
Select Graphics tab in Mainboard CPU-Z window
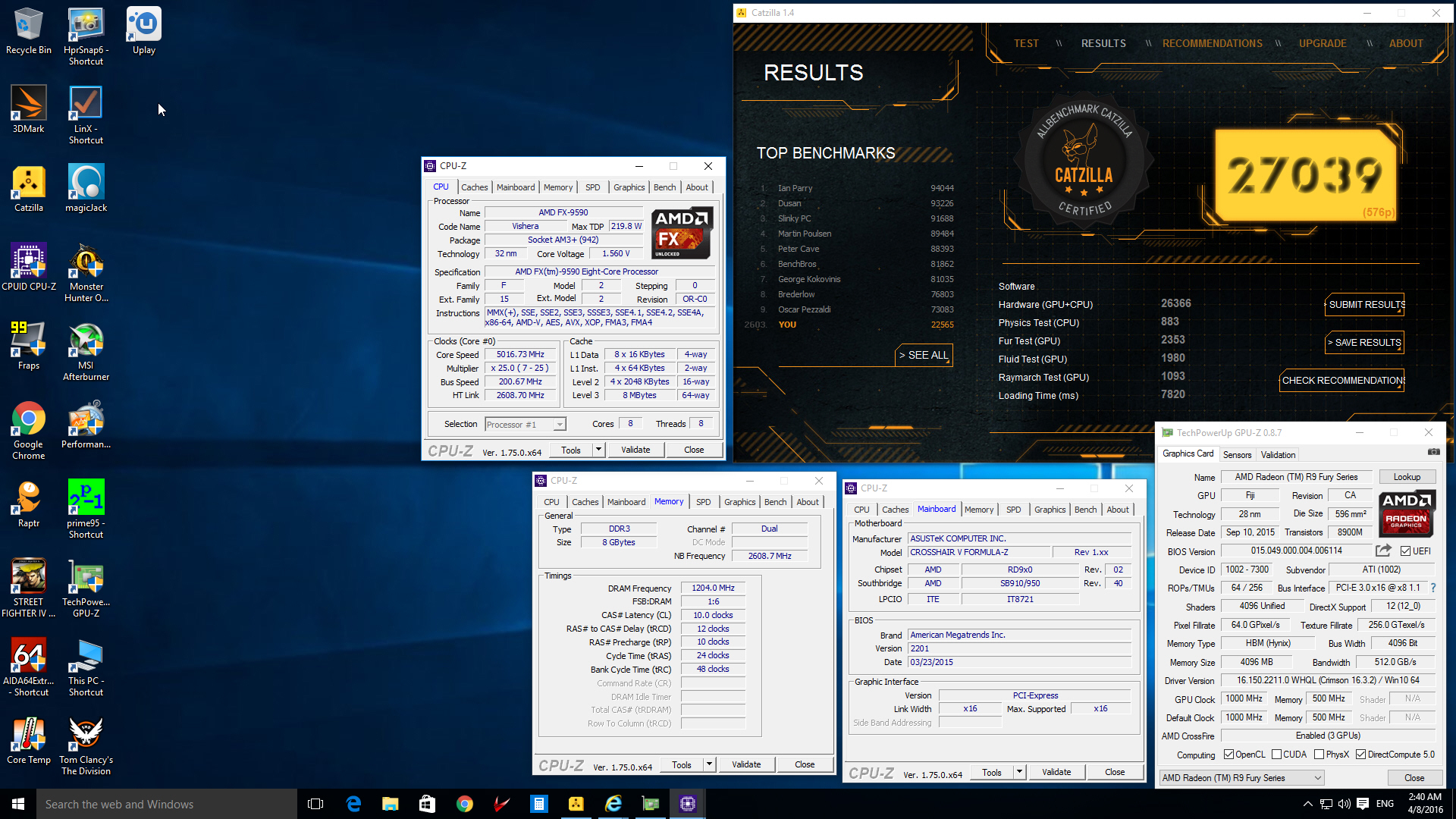[x=1050, y=510]
